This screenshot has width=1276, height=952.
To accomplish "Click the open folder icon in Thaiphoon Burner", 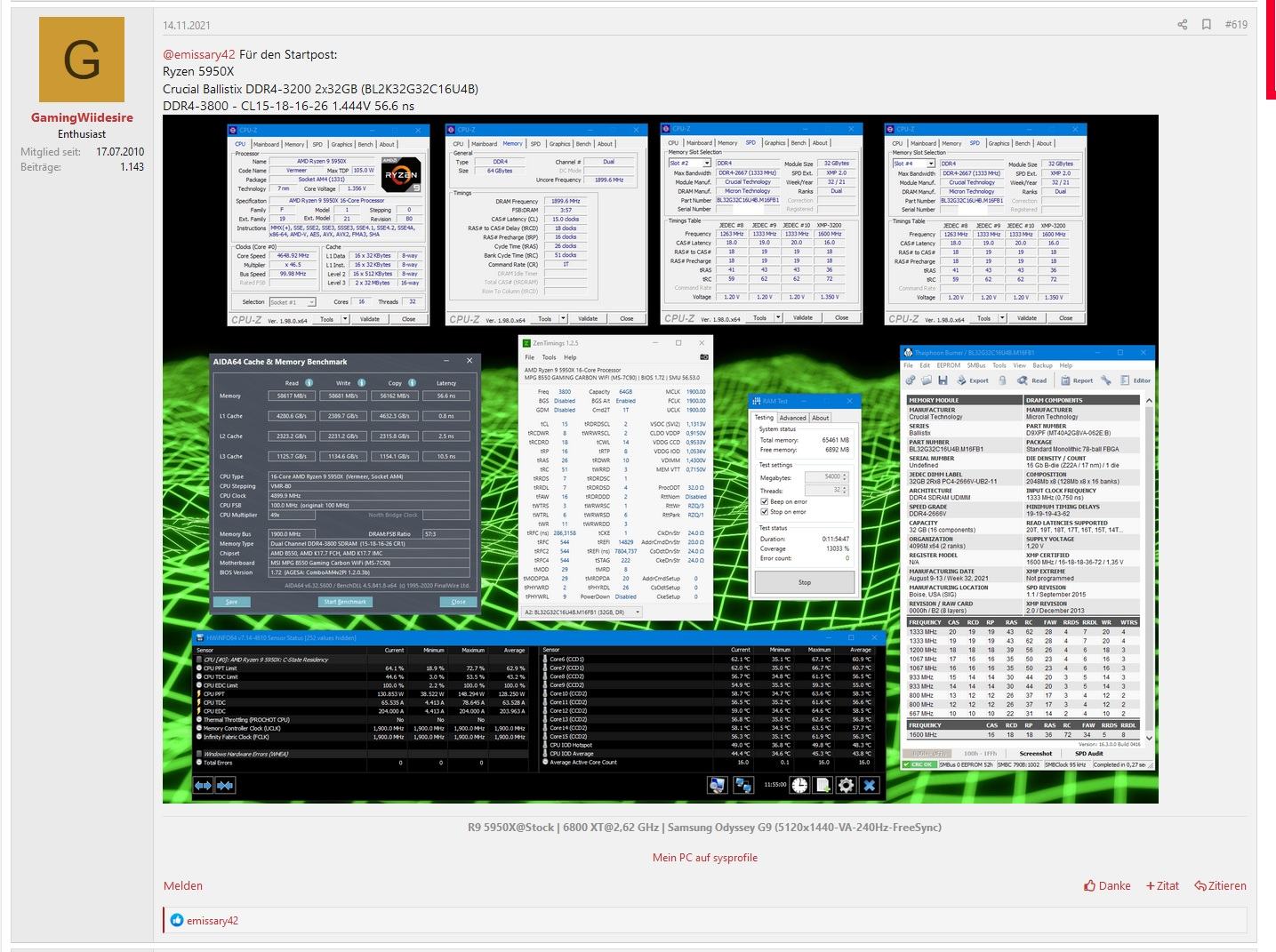I will pos(927,380).
